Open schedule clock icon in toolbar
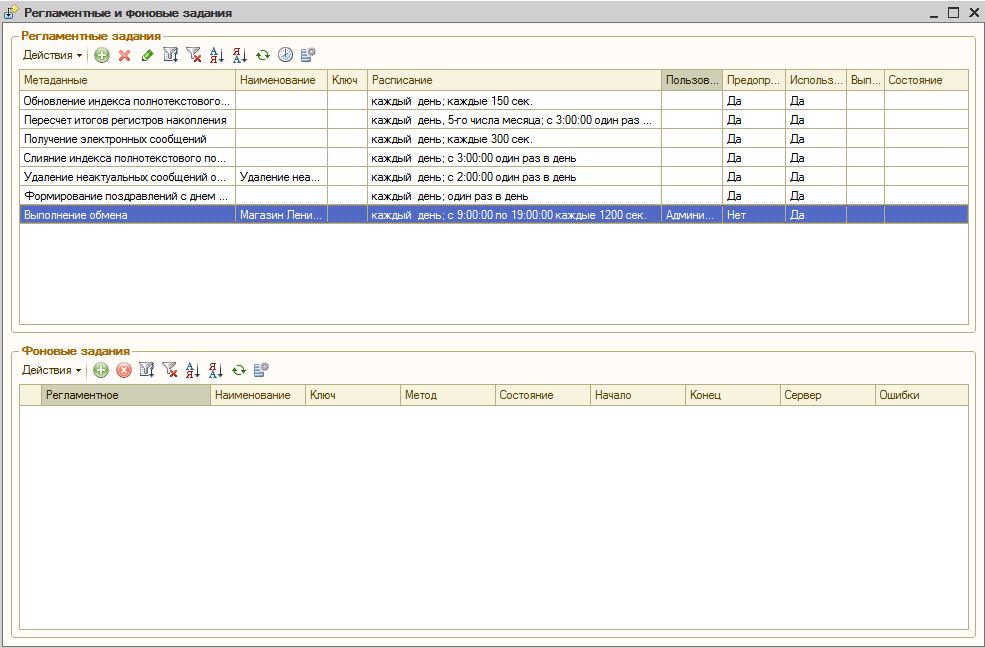 click(x=285, y=55)
